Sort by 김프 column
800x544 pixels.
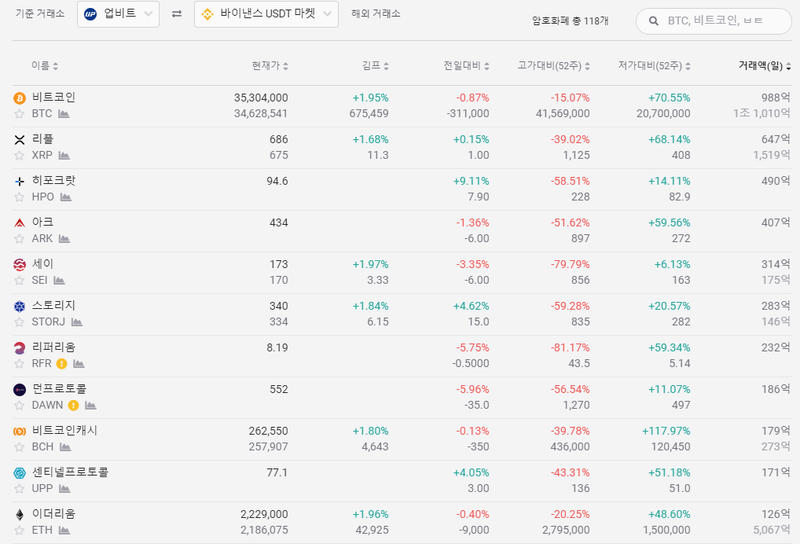pos(376,66)
